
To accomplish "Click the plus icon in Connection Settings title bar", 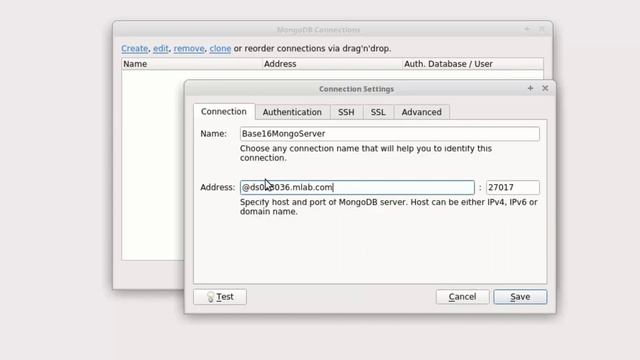I will tap(530, 88).
